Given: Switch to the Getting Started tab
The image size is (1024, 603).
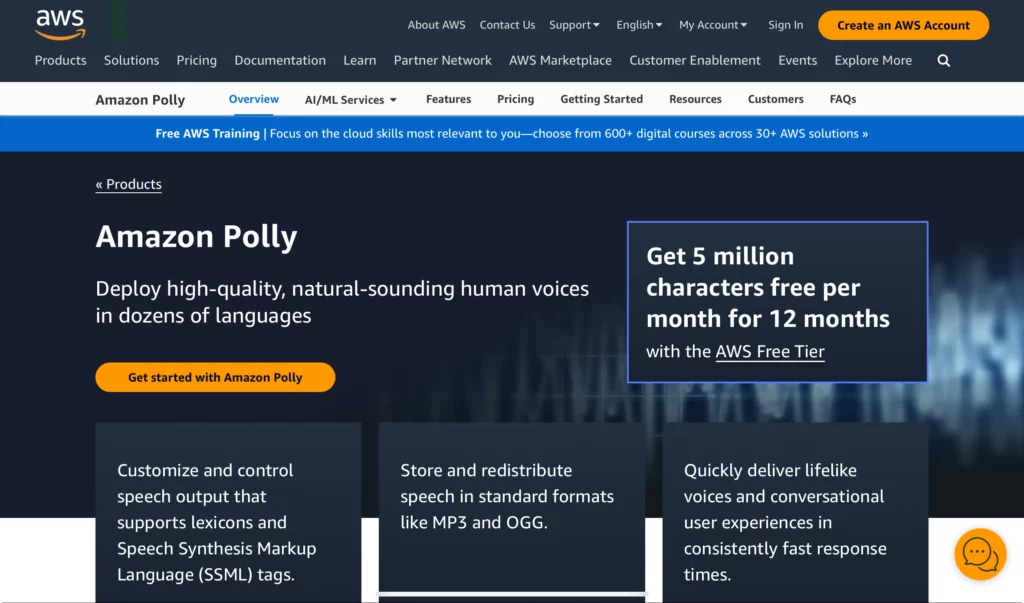Looking at the screenshot, I should point(601,99).
